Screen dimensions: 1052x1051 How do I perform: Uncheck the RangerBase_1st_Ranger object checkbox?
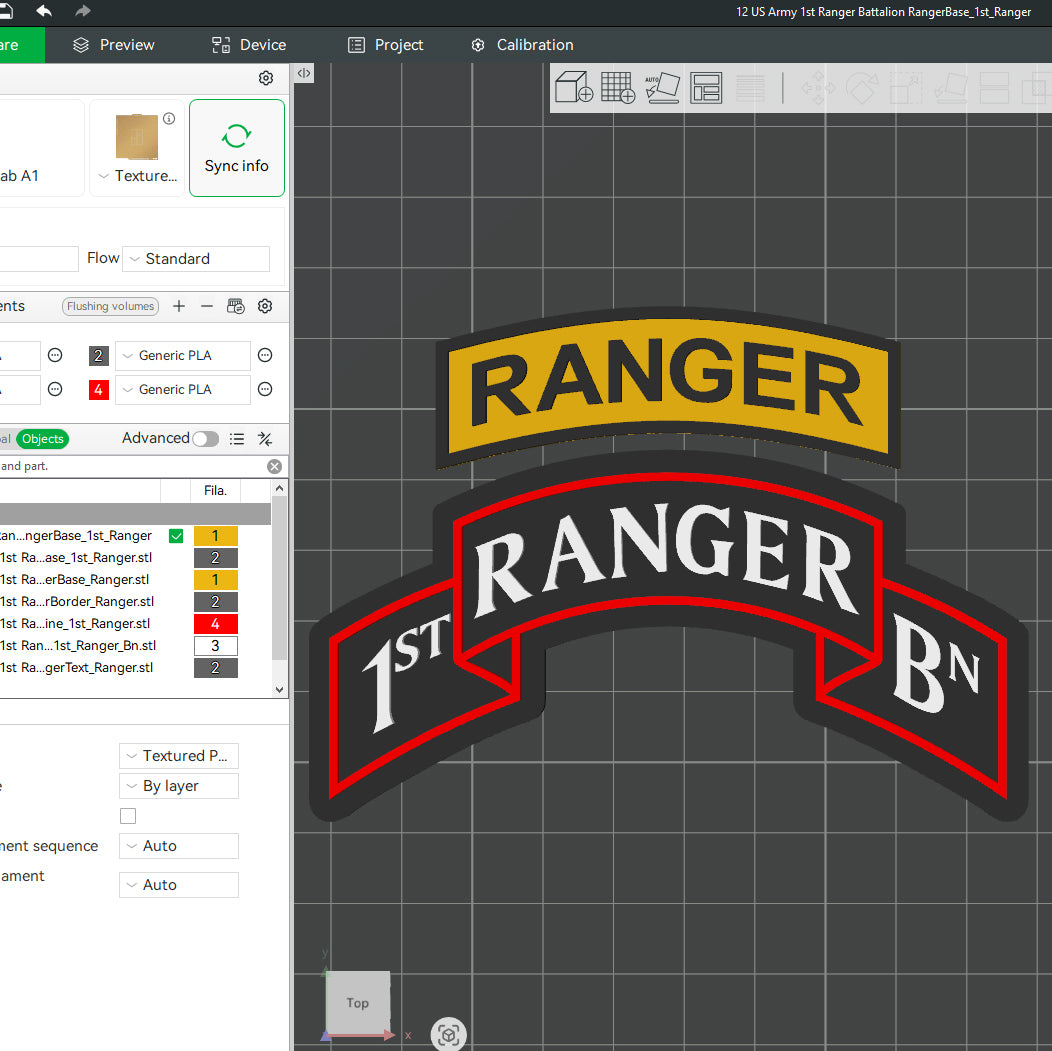pyautogui.click(x=175, y=536)
